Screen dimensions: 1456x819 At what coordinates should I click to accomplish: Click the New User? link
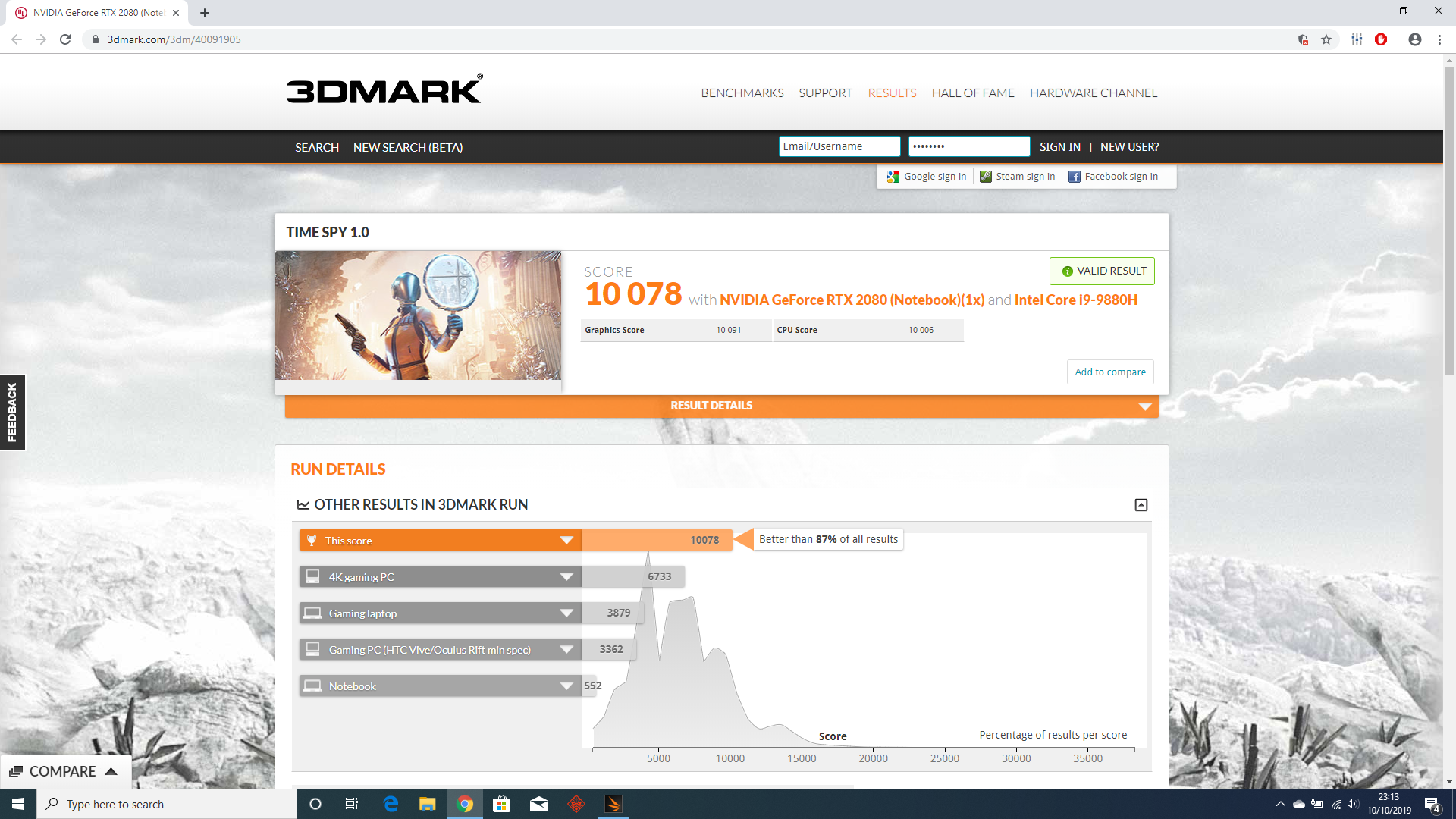point(1129,147)
